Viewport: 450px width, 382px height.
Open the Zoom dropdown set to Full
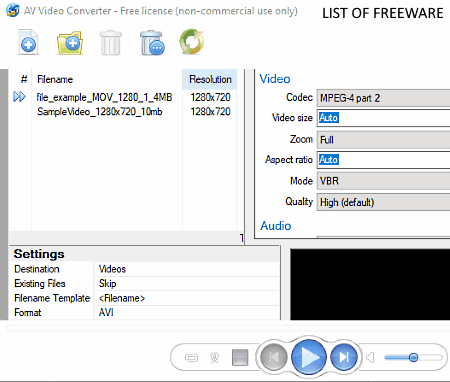pyautogui.click(x=383, y=140)
